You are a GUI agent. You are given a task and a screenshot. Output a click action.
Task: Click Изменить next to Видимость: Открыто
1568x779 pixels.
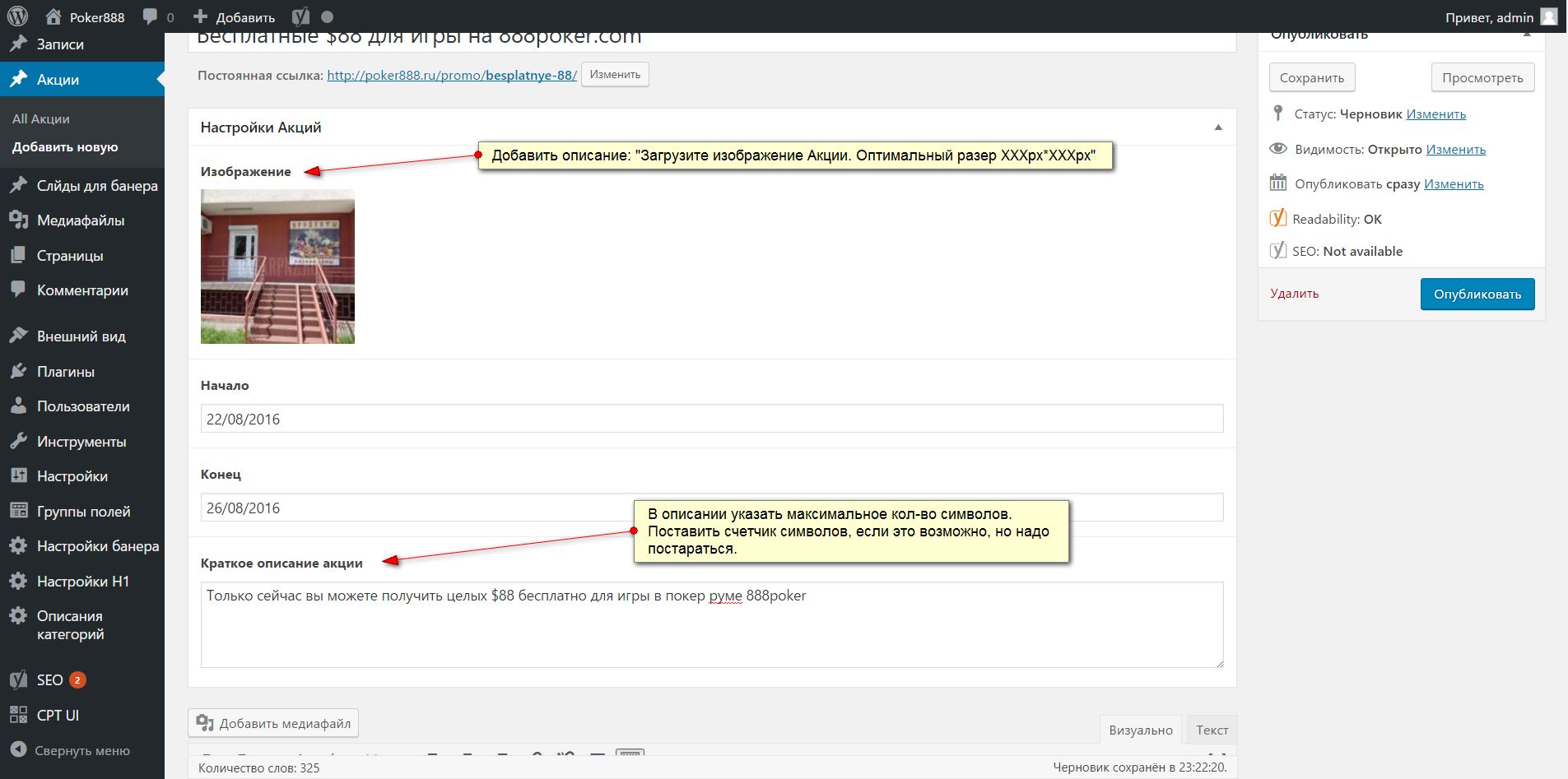(x=1456, y=149)
